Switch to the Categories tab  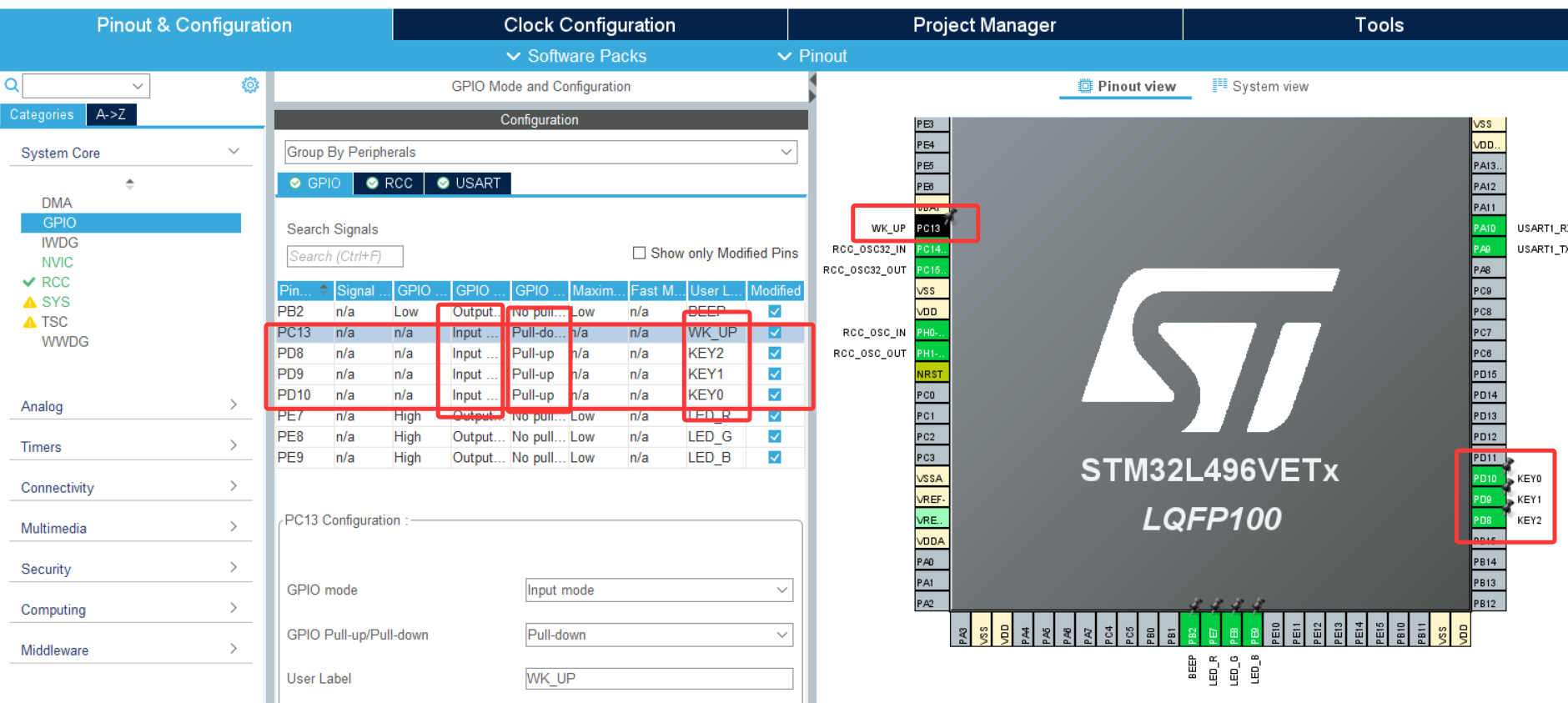pyautogui.click(x=42, y=114)
